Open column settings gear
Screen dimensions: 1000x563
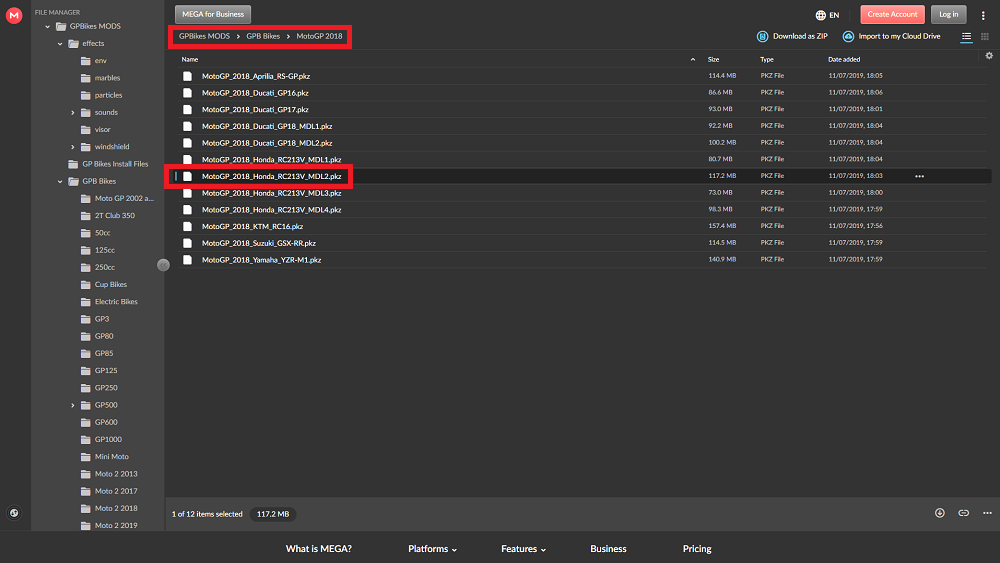click(989, 56)
